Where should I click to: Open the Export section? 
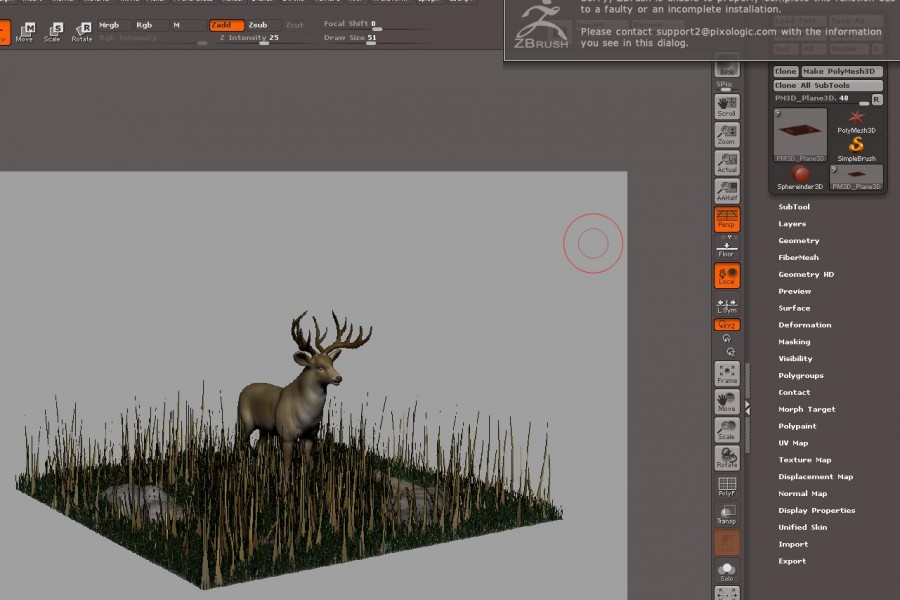[792, 561]
